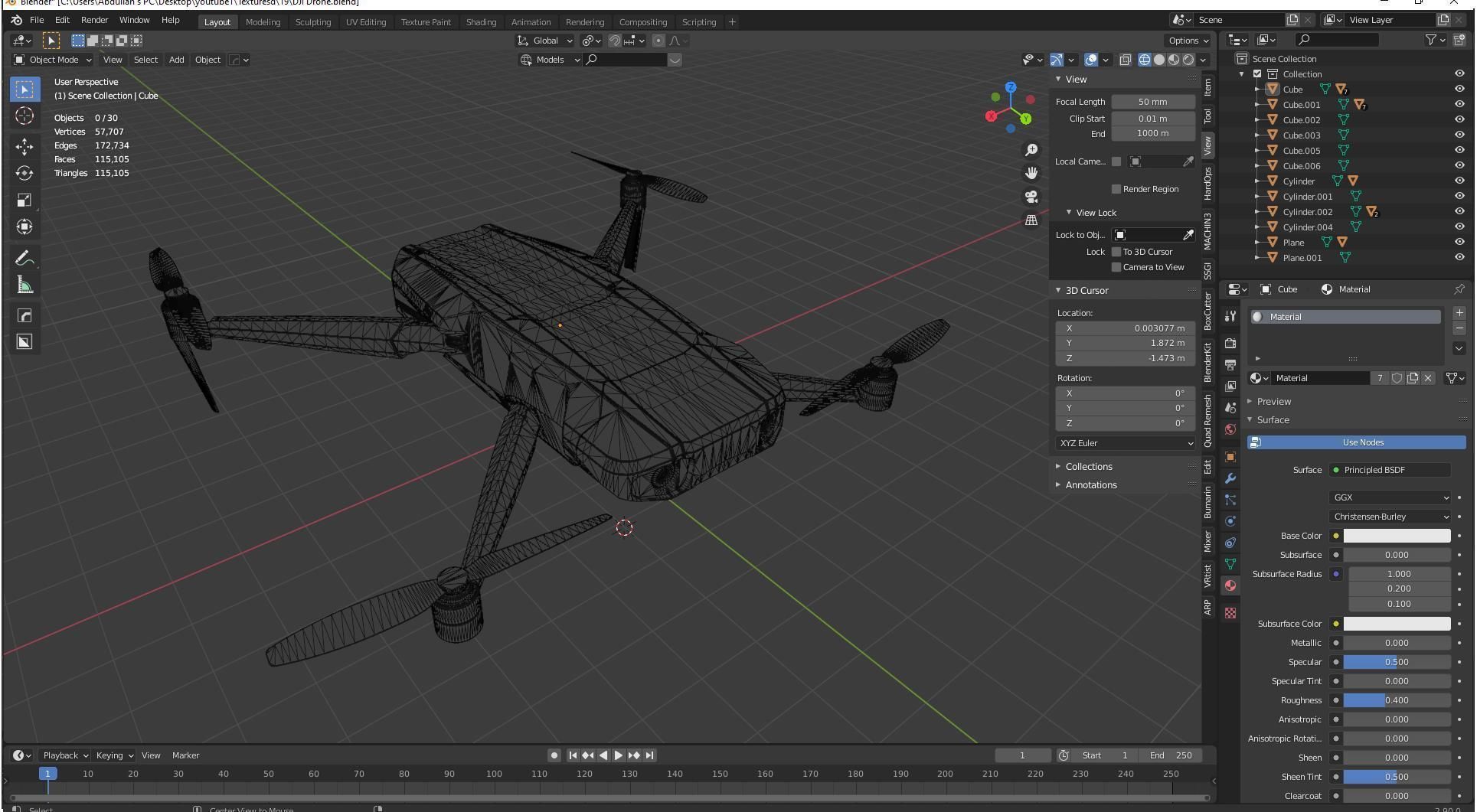Open the Christensen-Burley subsurface dropdown
This screenshot has height=812, width=1477.
click(1390, 517)
